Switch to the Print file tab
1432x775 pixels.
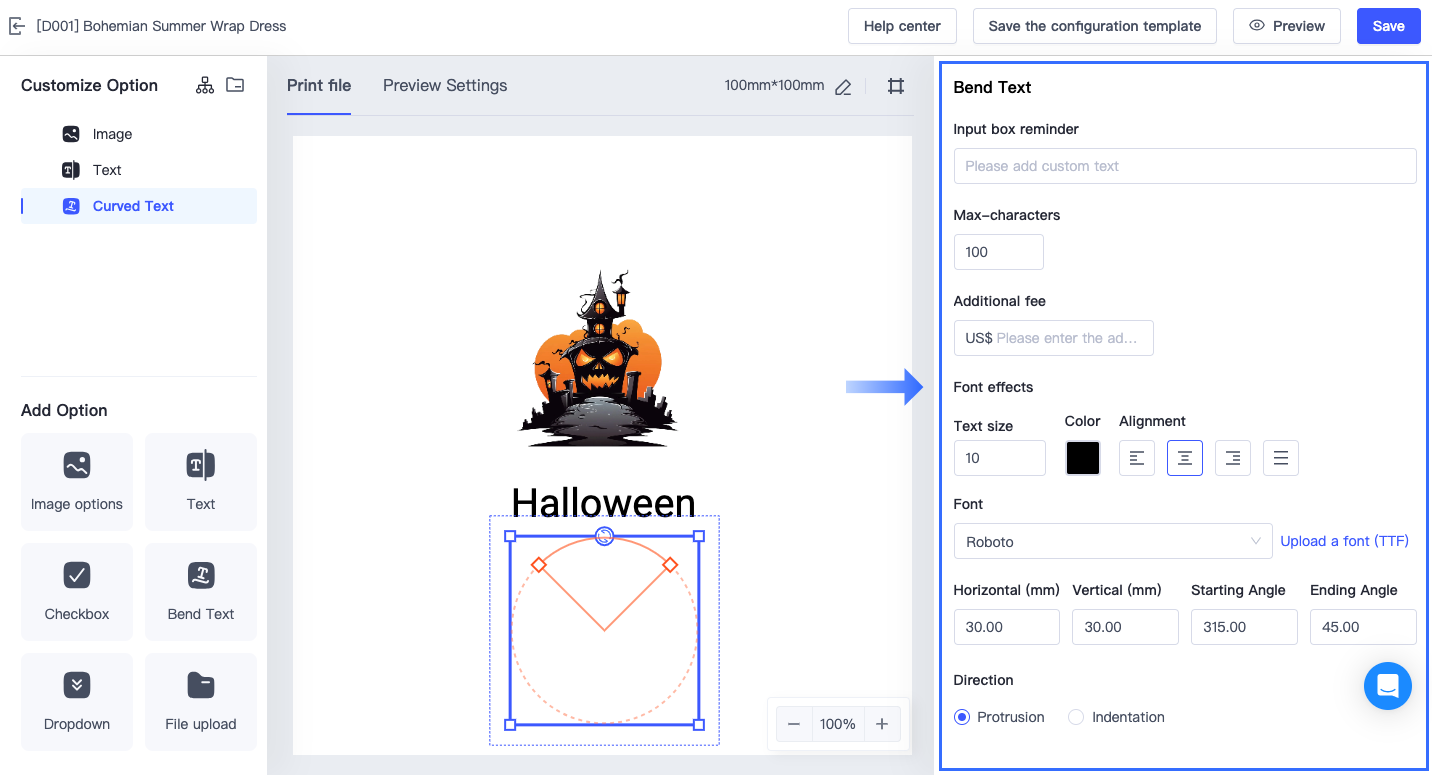click(x=319, y=85)
